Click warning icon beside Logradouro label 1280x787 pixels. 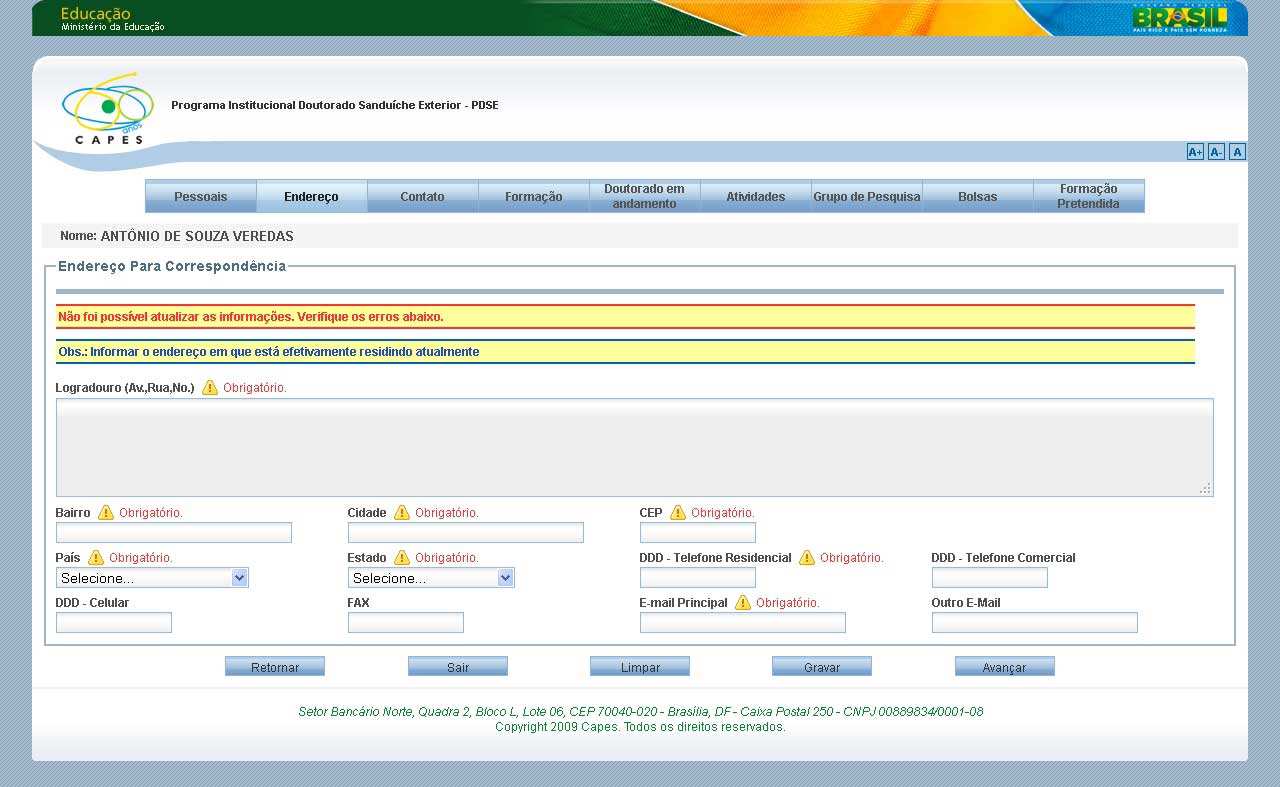[x=210, y=387]
